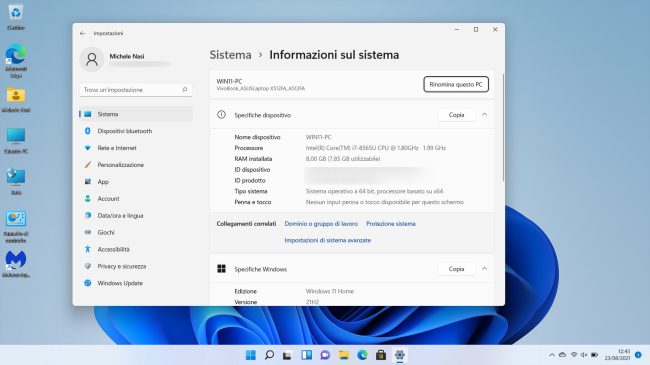This screenshot has height=365, width=650.
Task: Click the Windows 11 Home edition text
Action: [x=330, y=291]
